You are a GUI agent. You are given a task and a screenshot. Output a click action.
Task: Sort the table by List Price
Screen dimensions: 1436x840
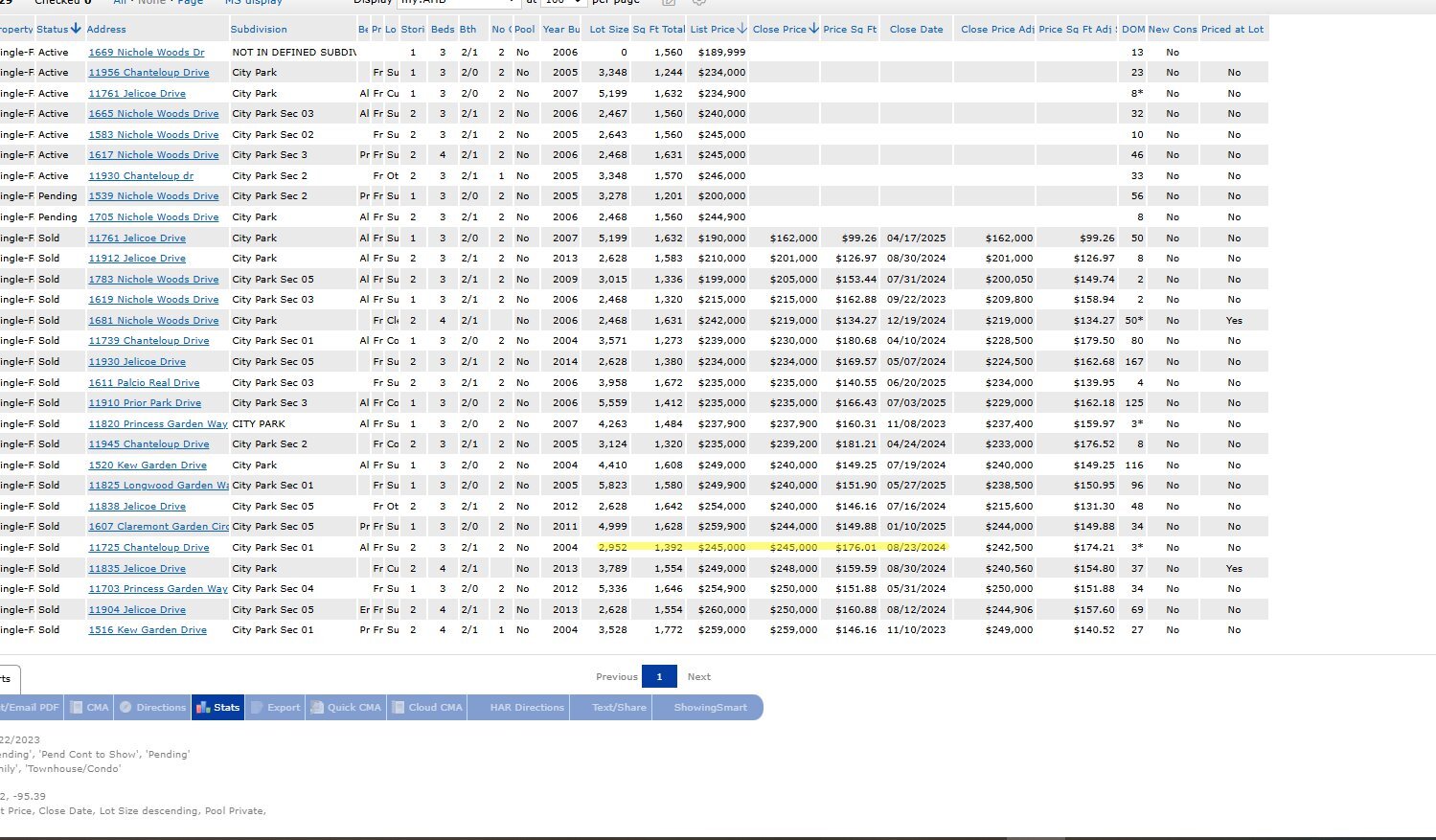point(712,29)
